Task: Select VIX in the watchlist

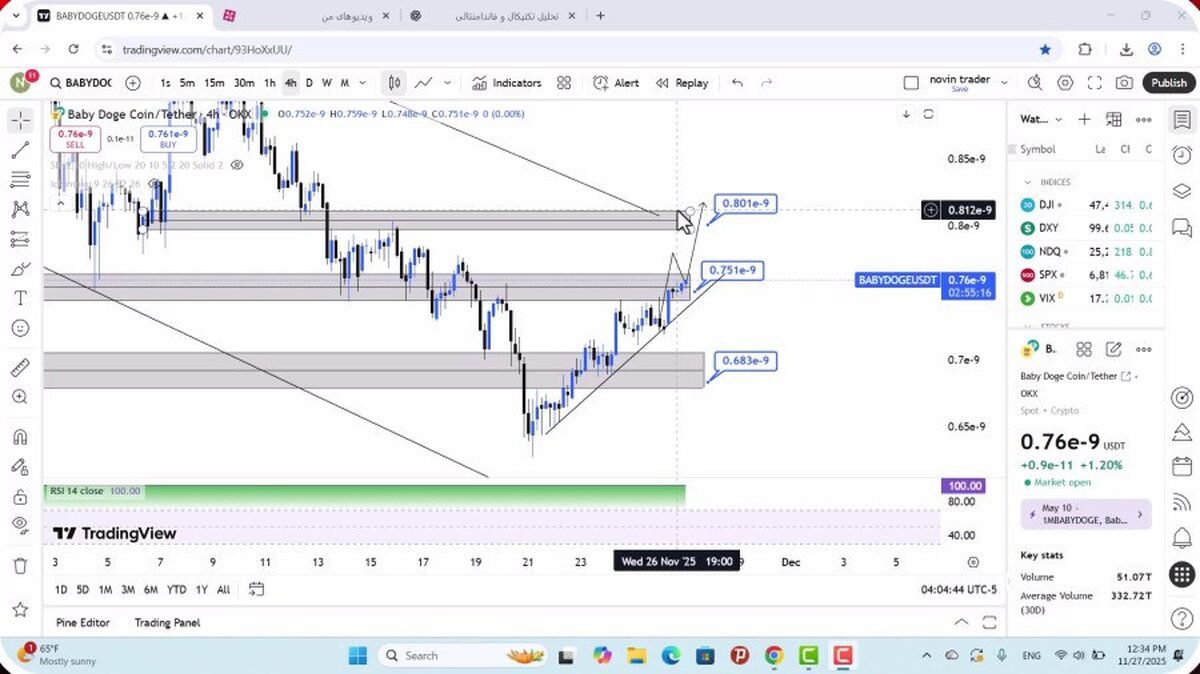Action: 1087,298
